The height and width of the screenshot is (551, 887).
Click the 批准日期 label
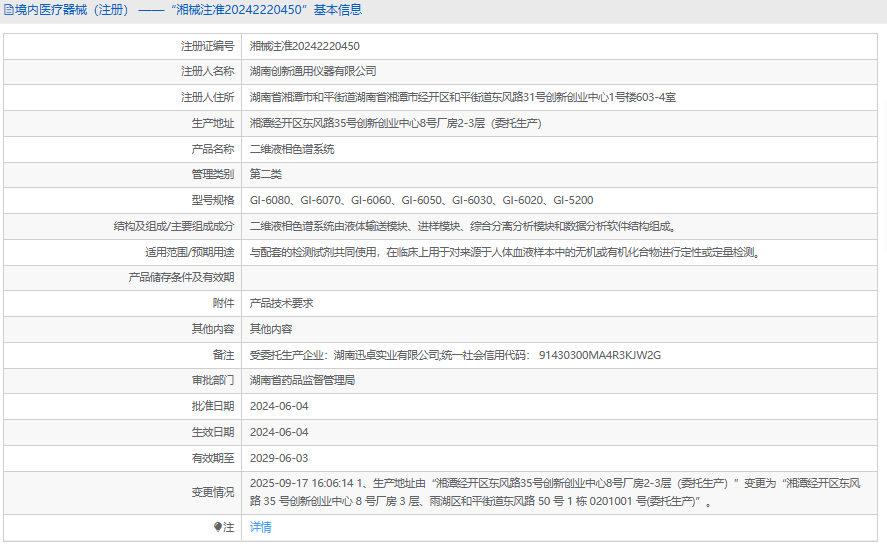tap(213, 406)
